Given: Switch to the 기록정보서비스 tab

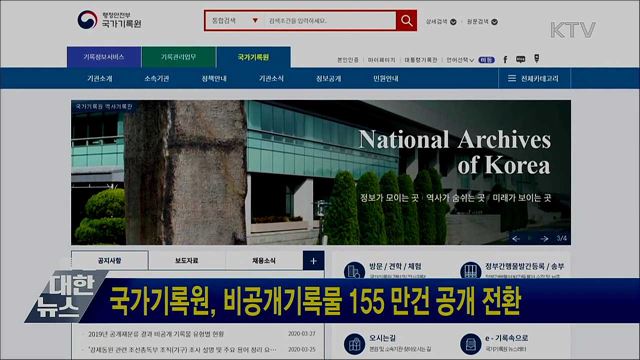Looking at the screenshot, I should [x=104, y=57].
